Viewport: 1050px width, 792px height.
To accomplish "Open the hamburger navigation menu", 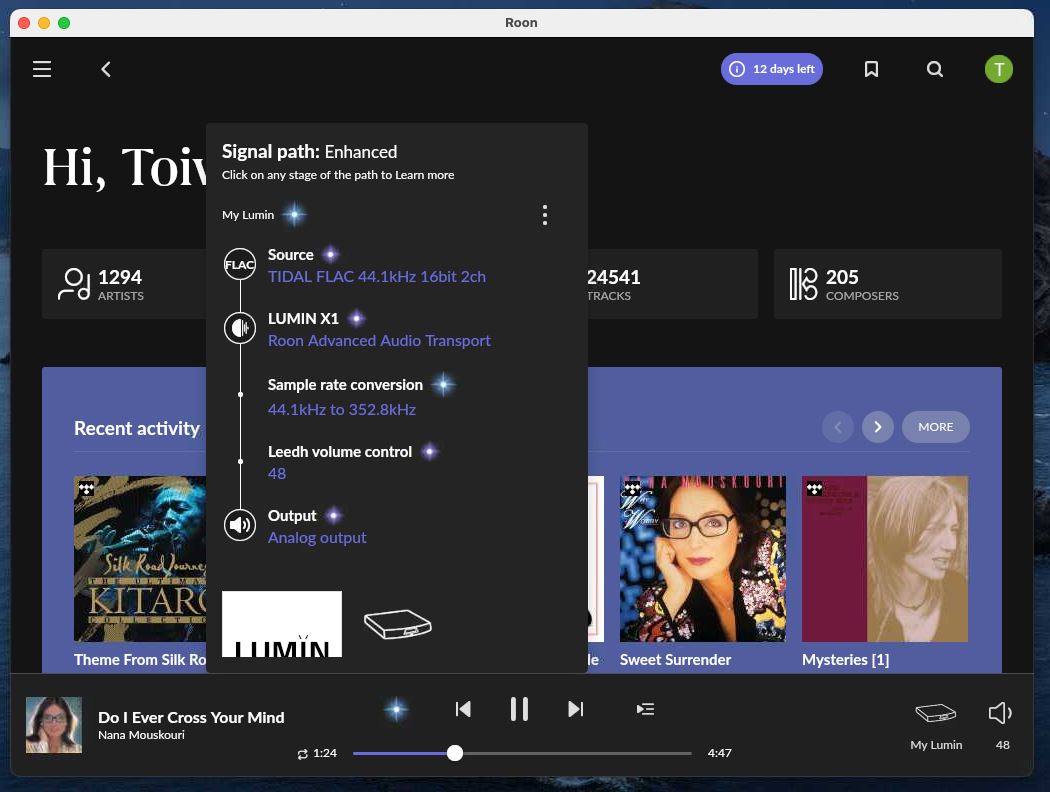I will tap(42, 69).
